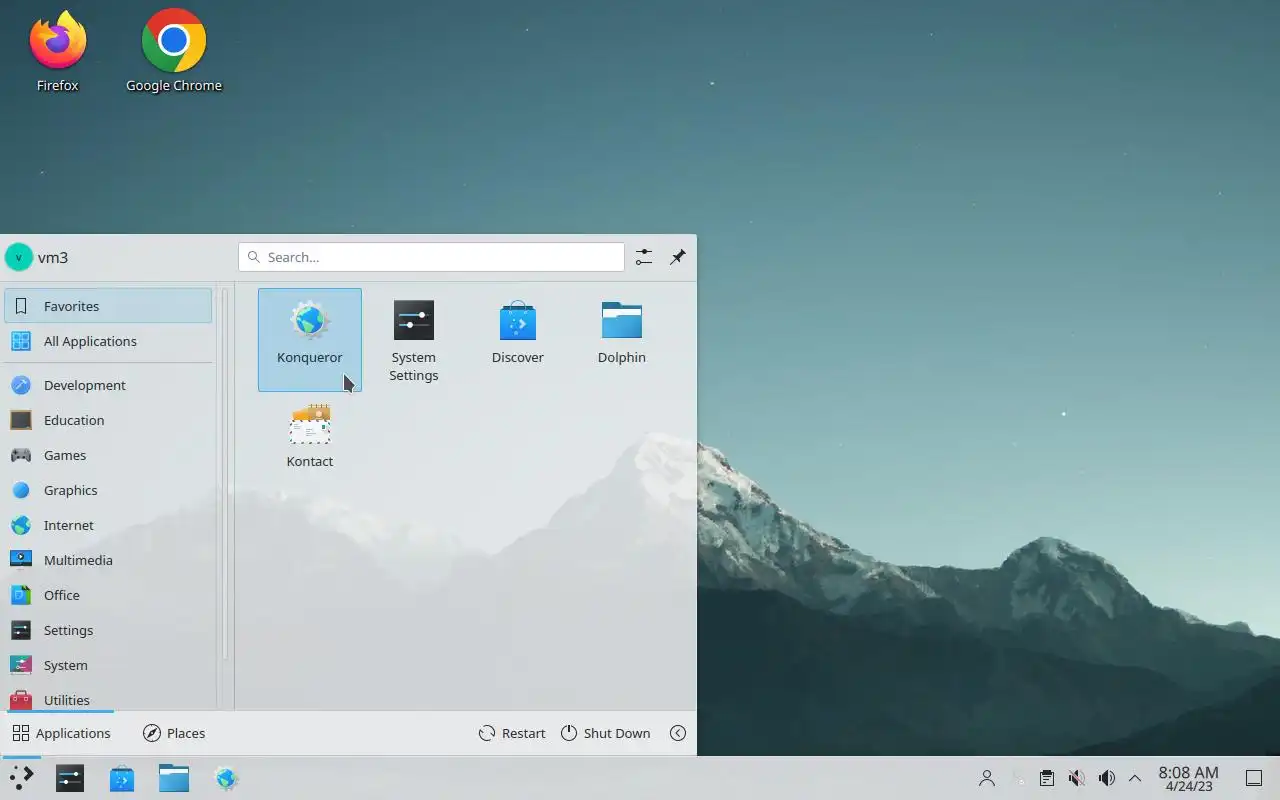Open the Education category

108,420
